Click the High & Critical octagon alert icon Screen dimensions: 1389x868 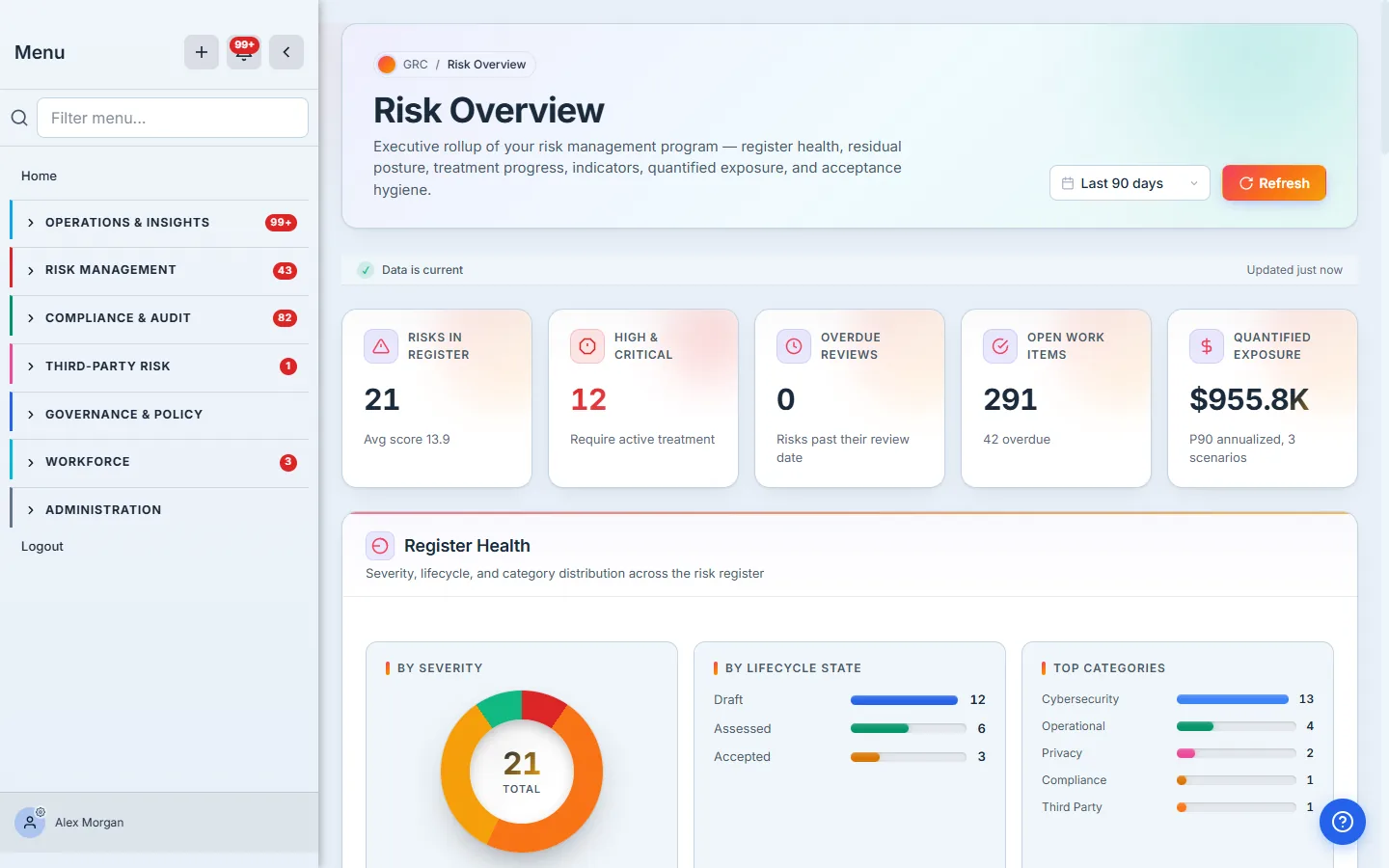[x=587, y=346]
